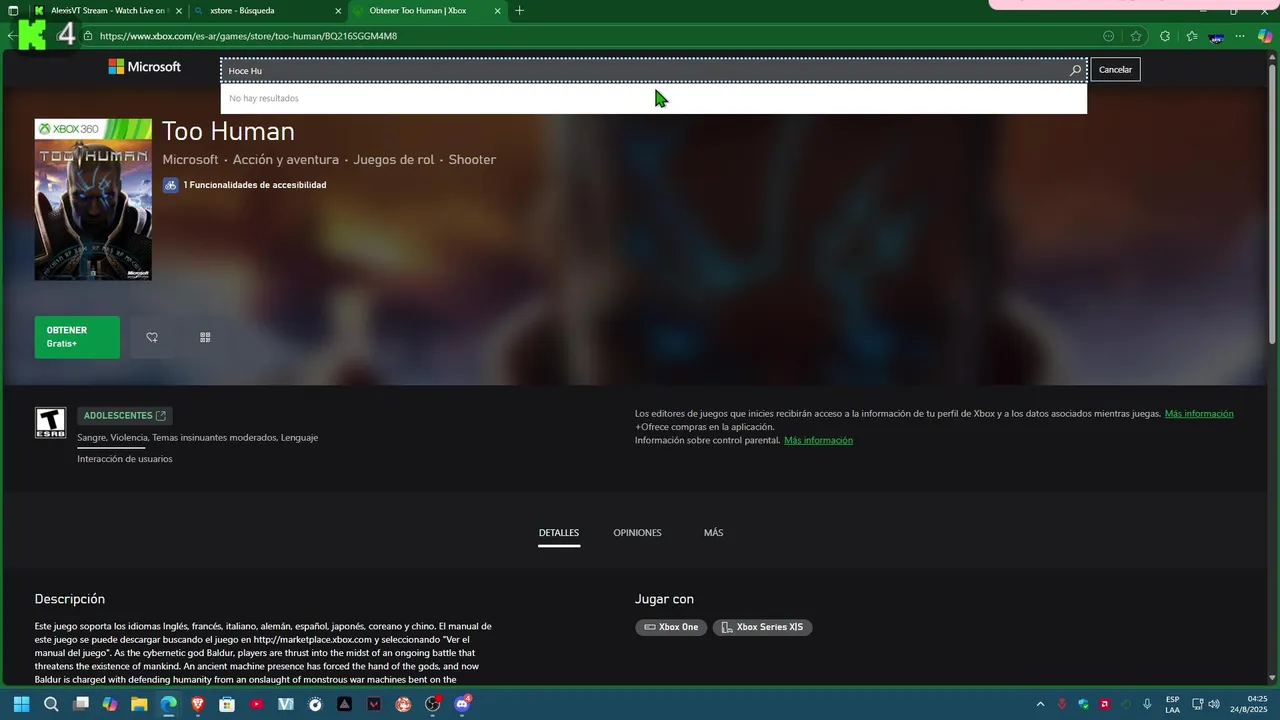The image size is (1280, 720).
Task: Click AMD software tray icon
Action: 1105,704
